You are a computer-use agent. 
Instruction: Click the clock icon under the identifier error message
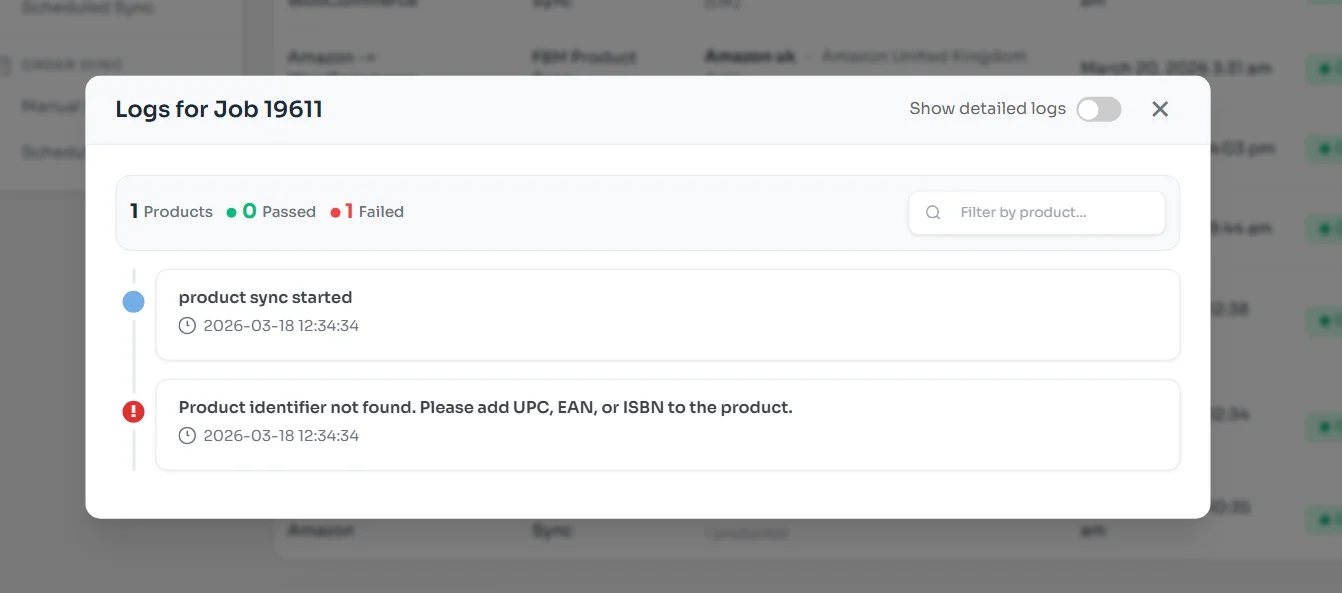[187, 435]
